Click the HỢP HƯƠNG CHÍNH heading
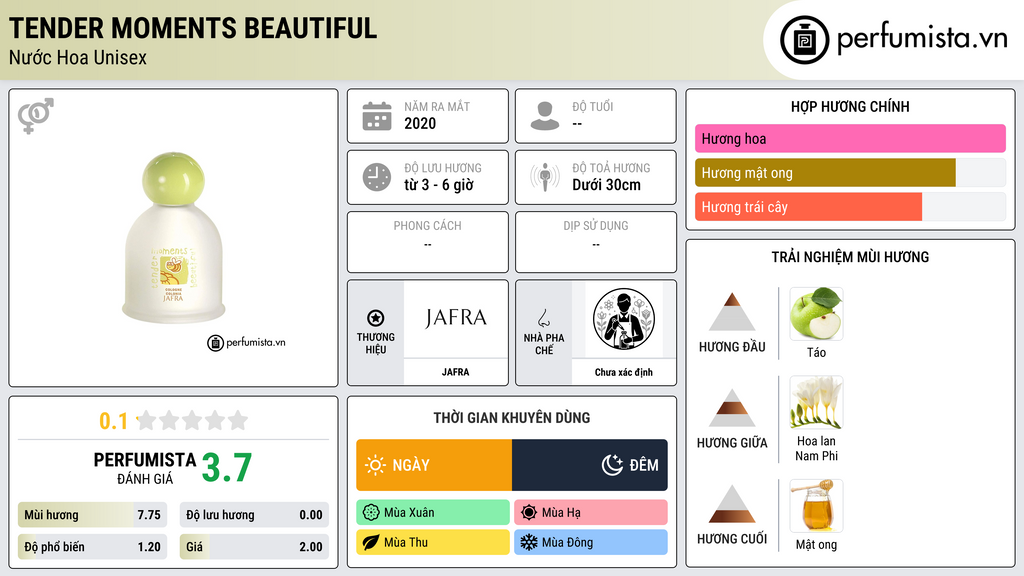This screenshot has height=576, width=1024. 850,106
